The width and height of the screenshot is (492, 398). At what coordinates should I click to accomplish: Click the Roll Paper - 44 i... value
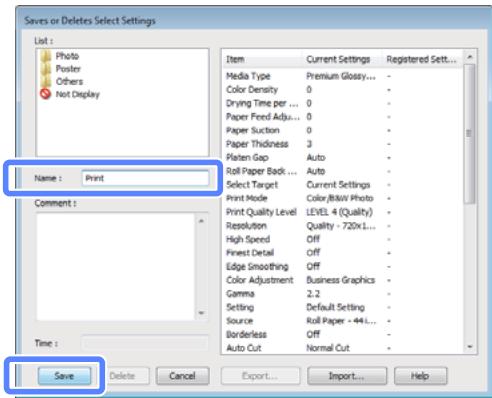[341, 321]
